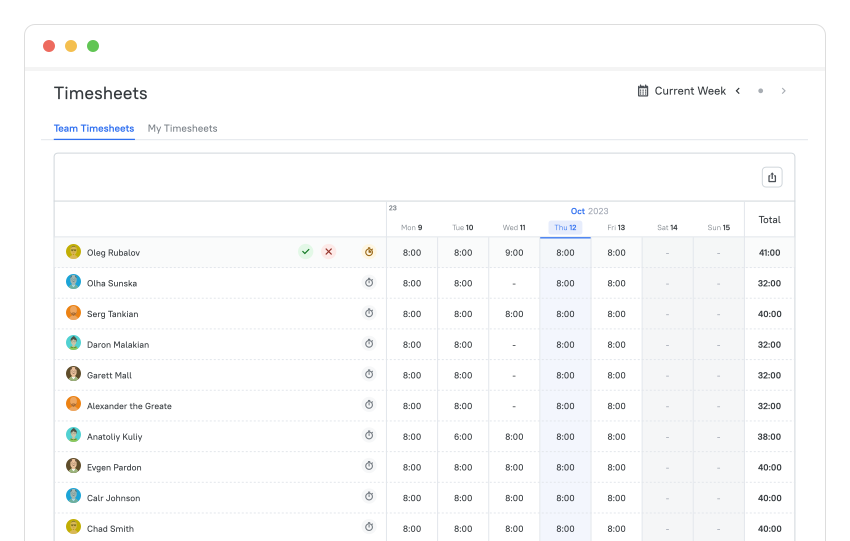Screen dimensions: 850x541
Task: Select the Fri 13 column header
Action: [x=616, y=228]
